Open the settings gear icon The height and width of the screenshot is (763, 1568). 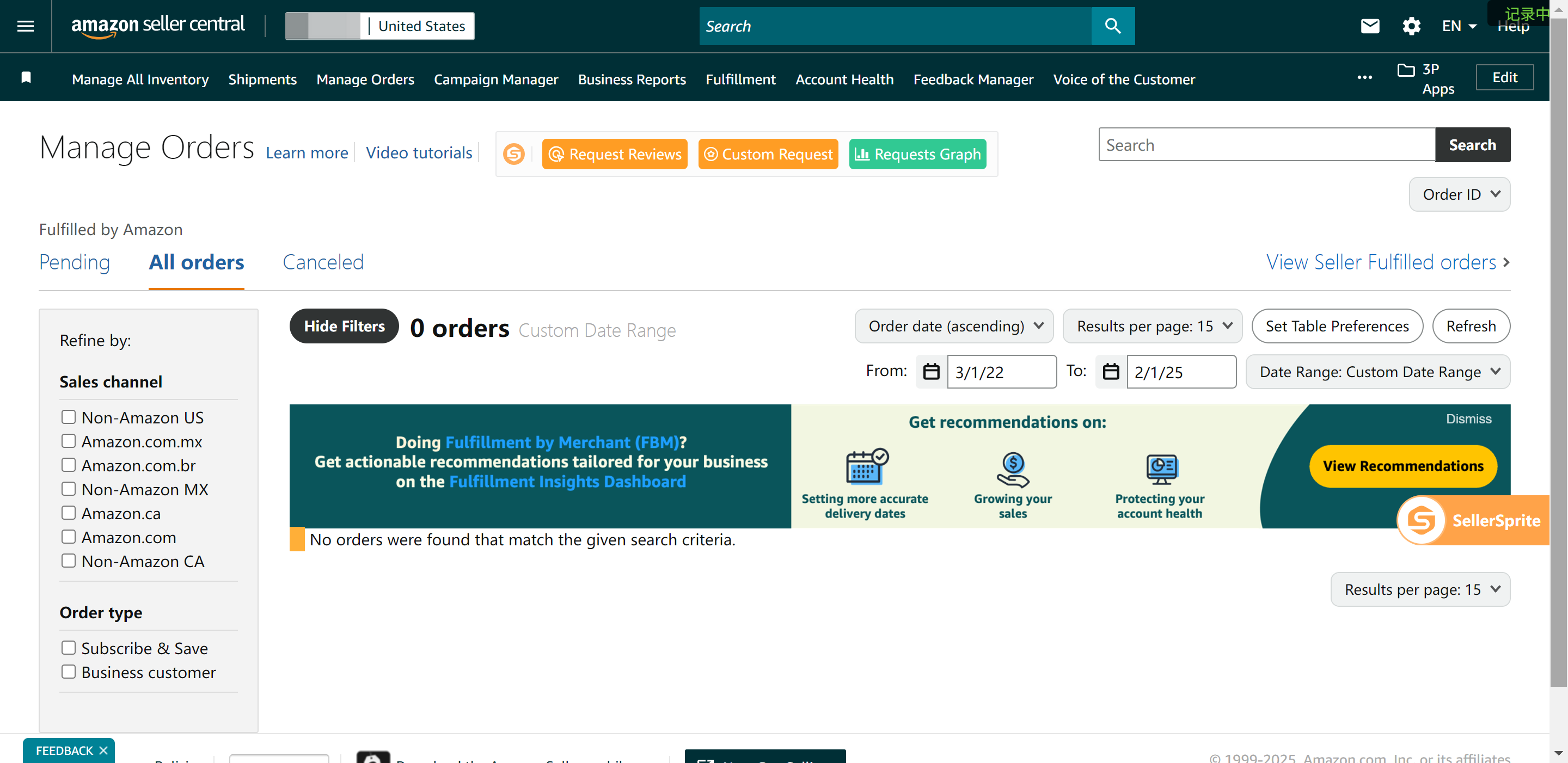click(x=1411, y=26)
